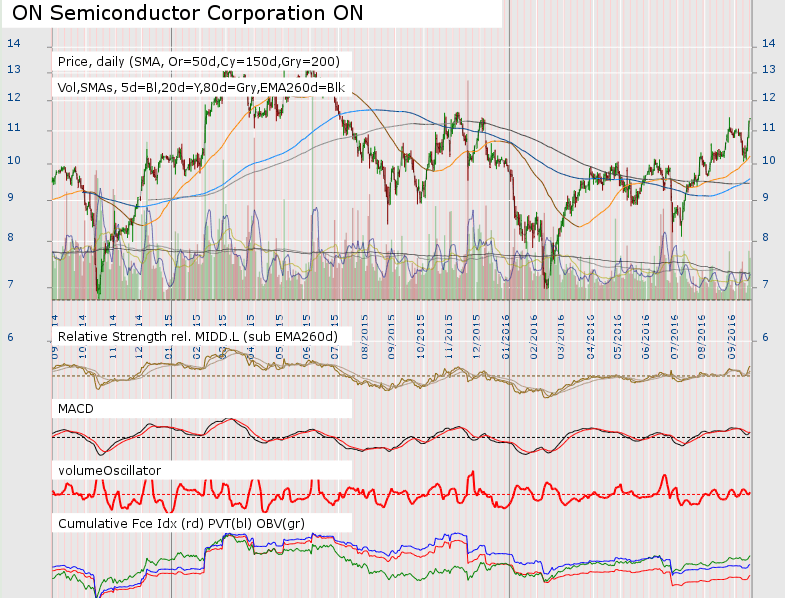
Task: Click price value 10 on left axis
Action: pyautogui.click(x=14, y=160)
